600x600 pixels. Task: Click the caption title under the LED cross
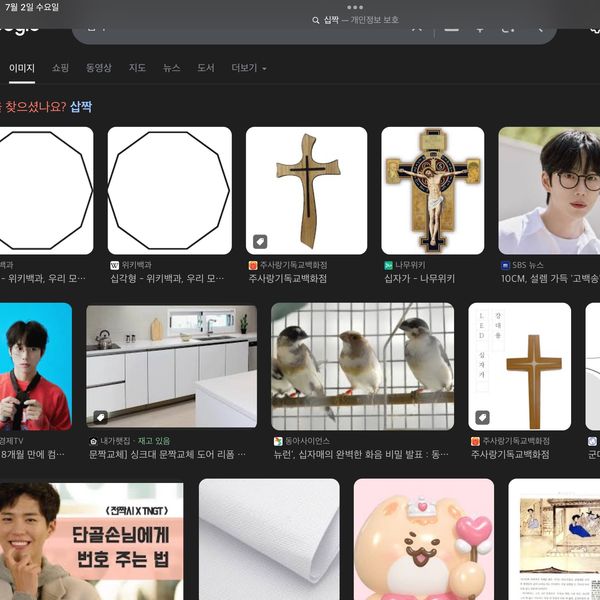[x=510, y=455]
